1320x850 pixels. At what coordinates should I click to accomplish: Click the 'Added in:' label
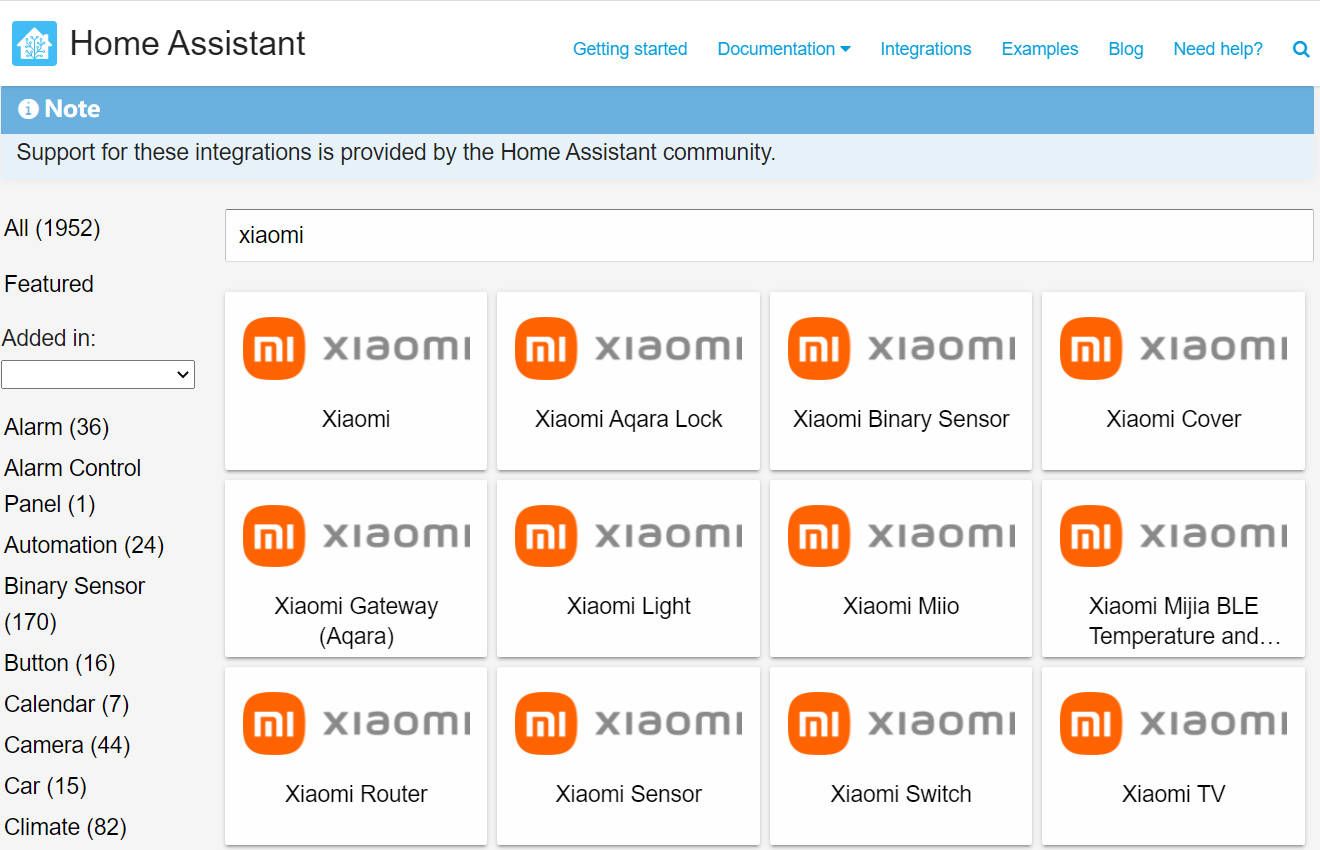[49, 338]
